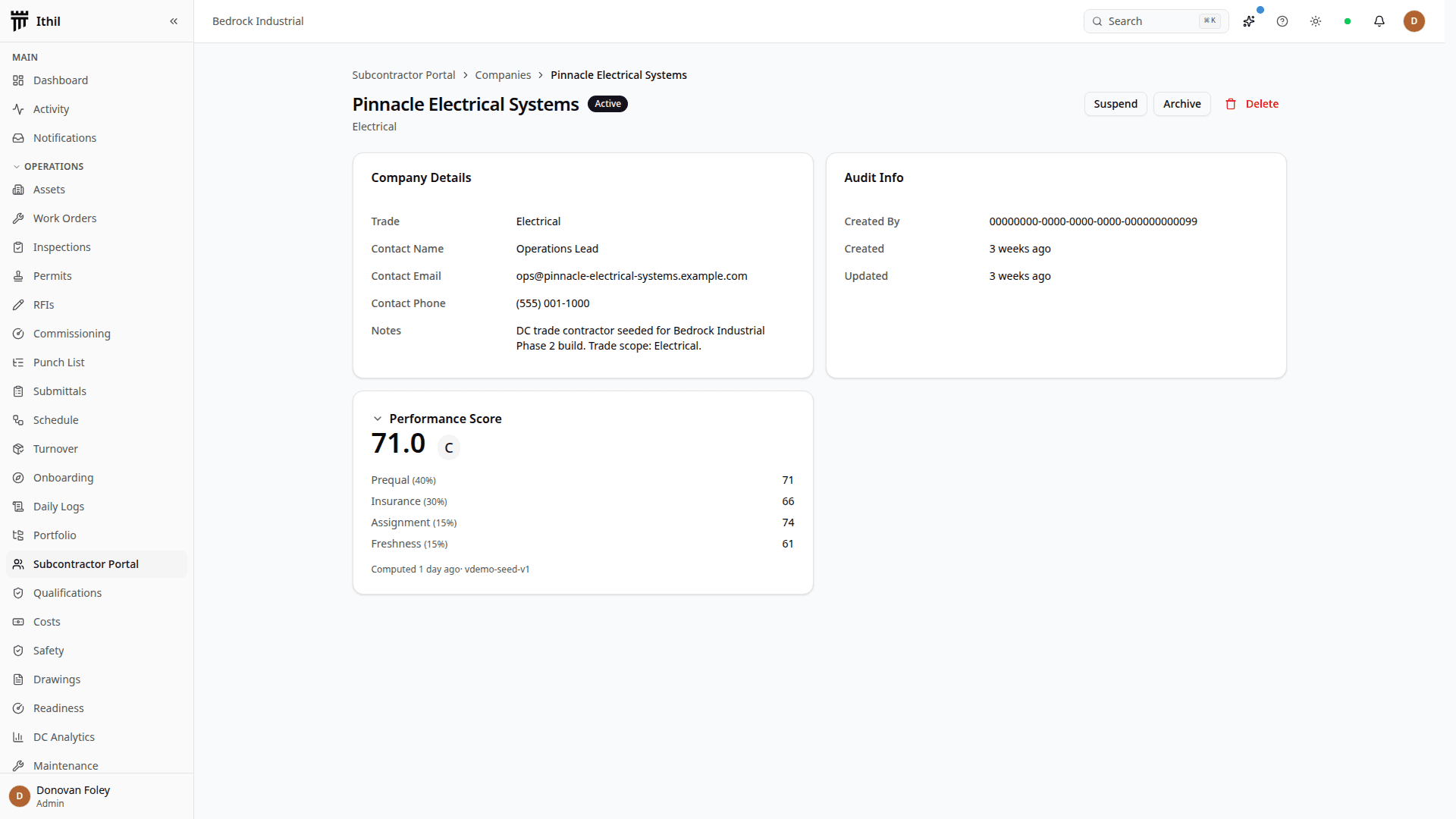Collapse the Performance Score chevron
Image resolution: width=1456 pixels, height=819 pixels.
[377, 419]
